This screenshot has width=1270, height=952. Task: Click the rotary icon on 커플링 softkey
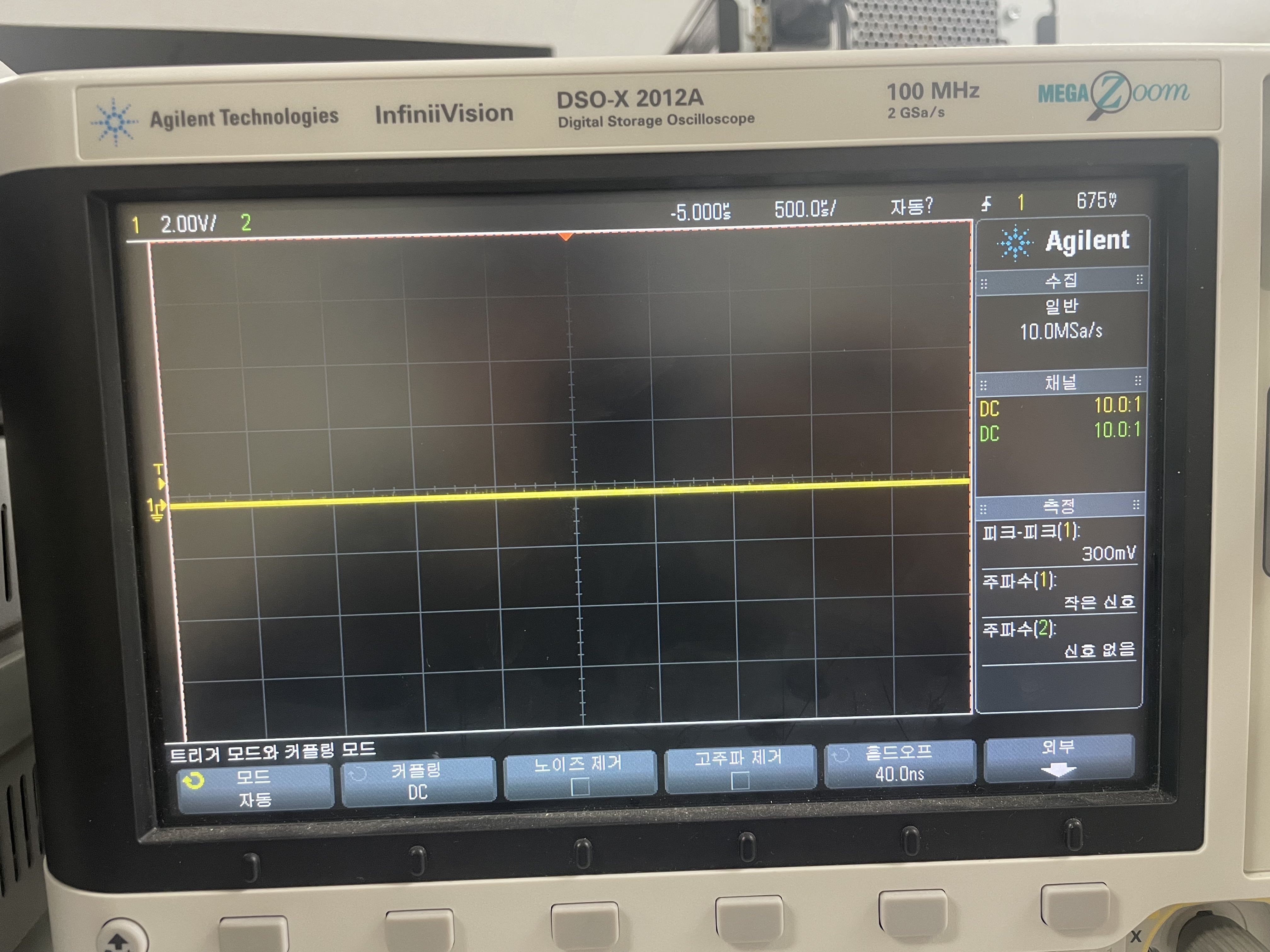(x=357, y=774)
